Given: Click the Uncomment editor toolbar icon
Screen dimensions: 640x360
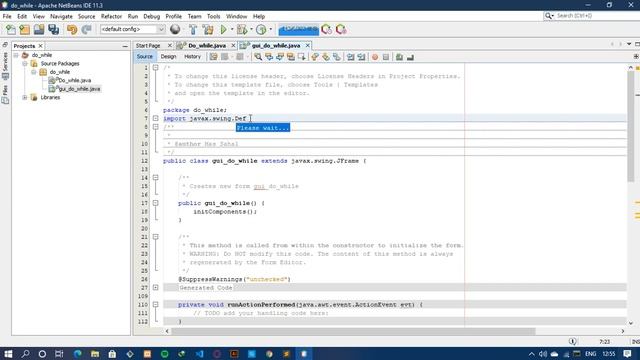Looking at the screenshot, I should pyautogui.click(x=411, y=57).
